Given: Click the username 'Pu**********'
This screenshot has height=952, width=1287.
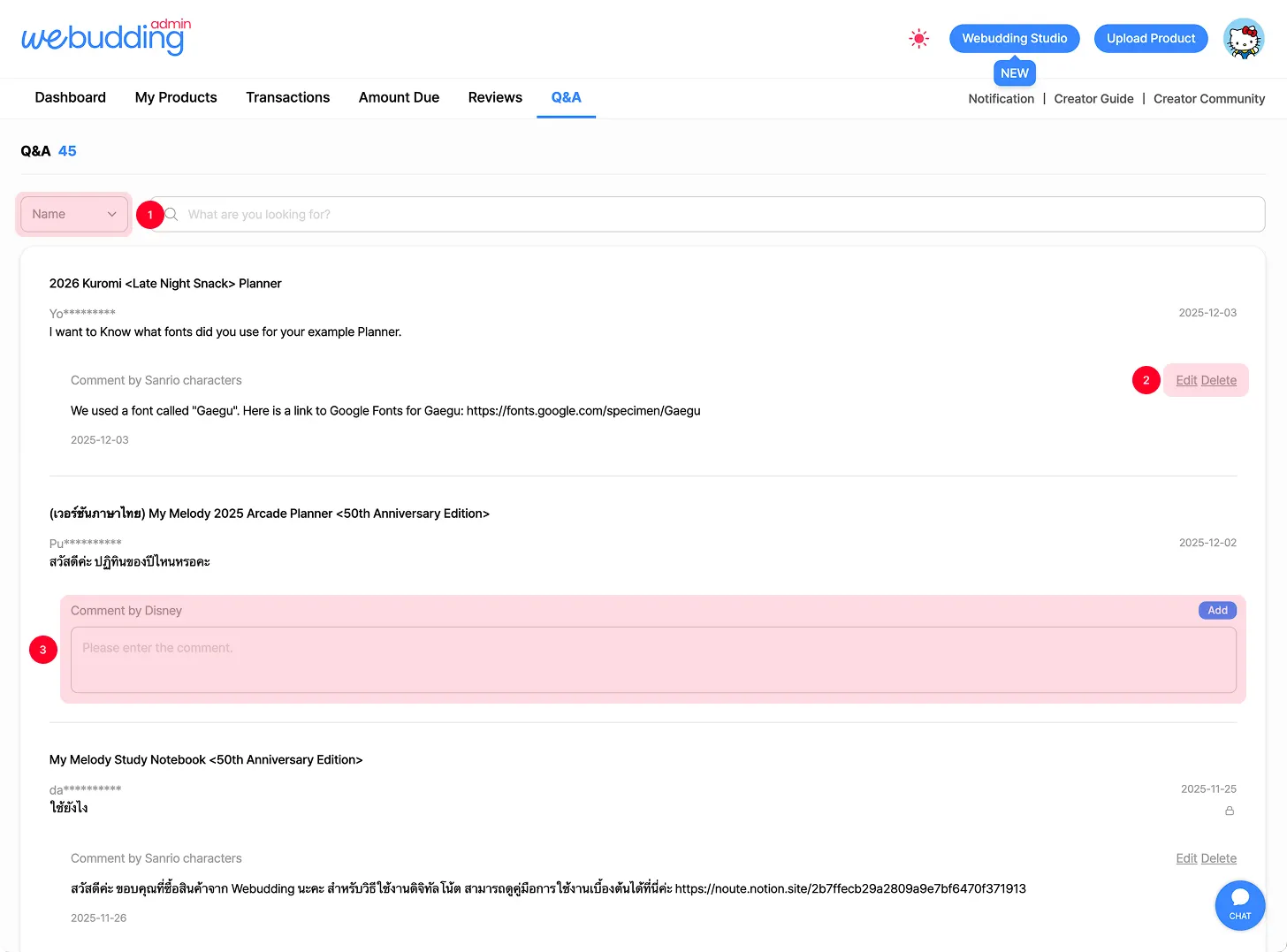Looking at the screenshot, I should click(86, 543).
